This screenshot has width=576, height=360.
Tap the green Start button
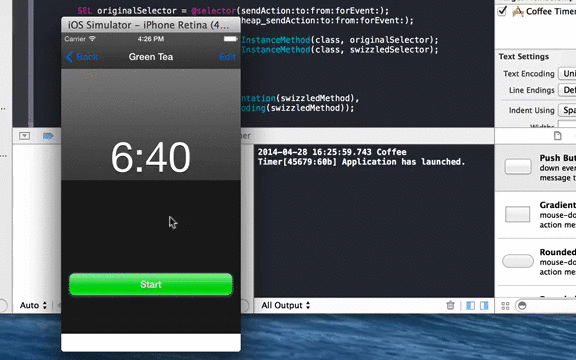coord(151,284)
